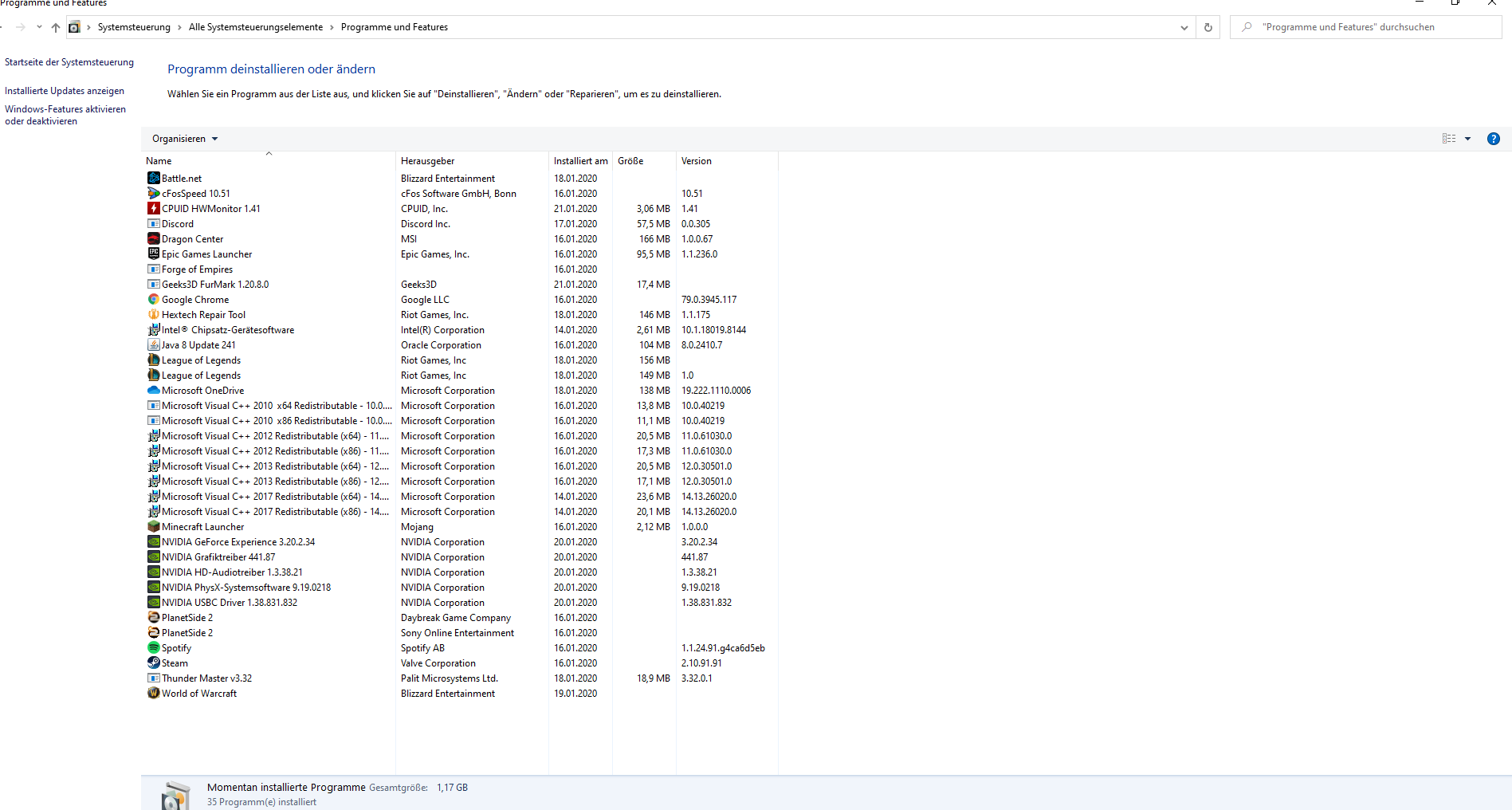The image size is (1512, 810).
Task: Select the Forge of Empires row
Action: coord(461,269)
